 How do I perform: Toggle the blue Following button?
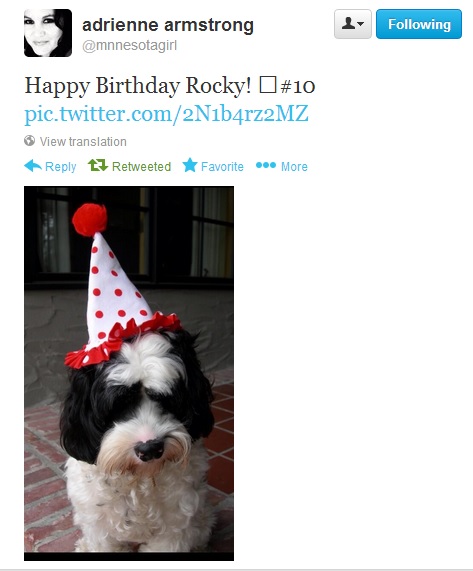[419, 24]
